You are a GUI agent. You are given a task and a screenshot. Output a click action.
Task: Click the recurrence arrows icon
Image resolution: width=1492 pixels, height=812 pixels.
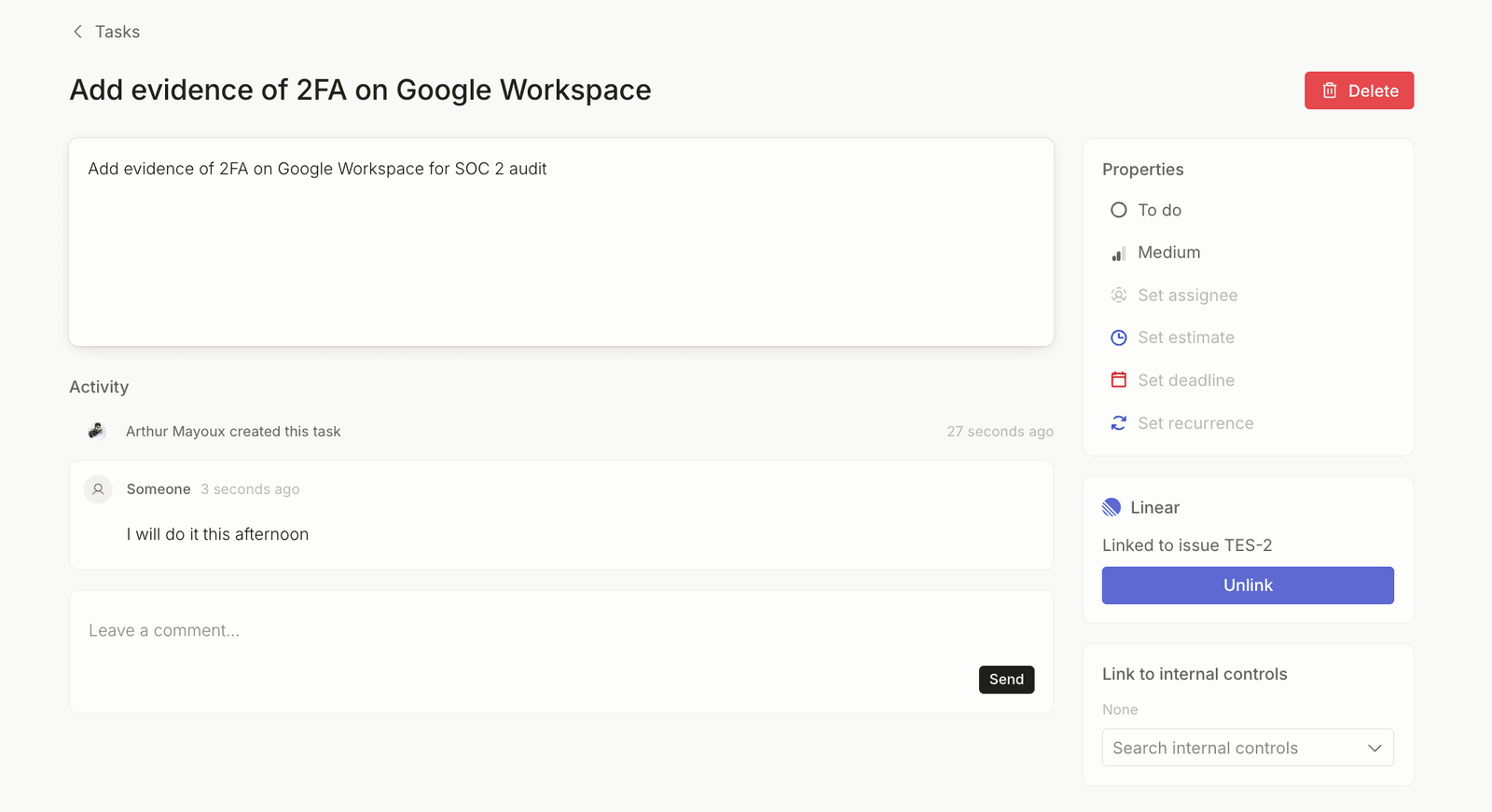tap(1119, 423)
